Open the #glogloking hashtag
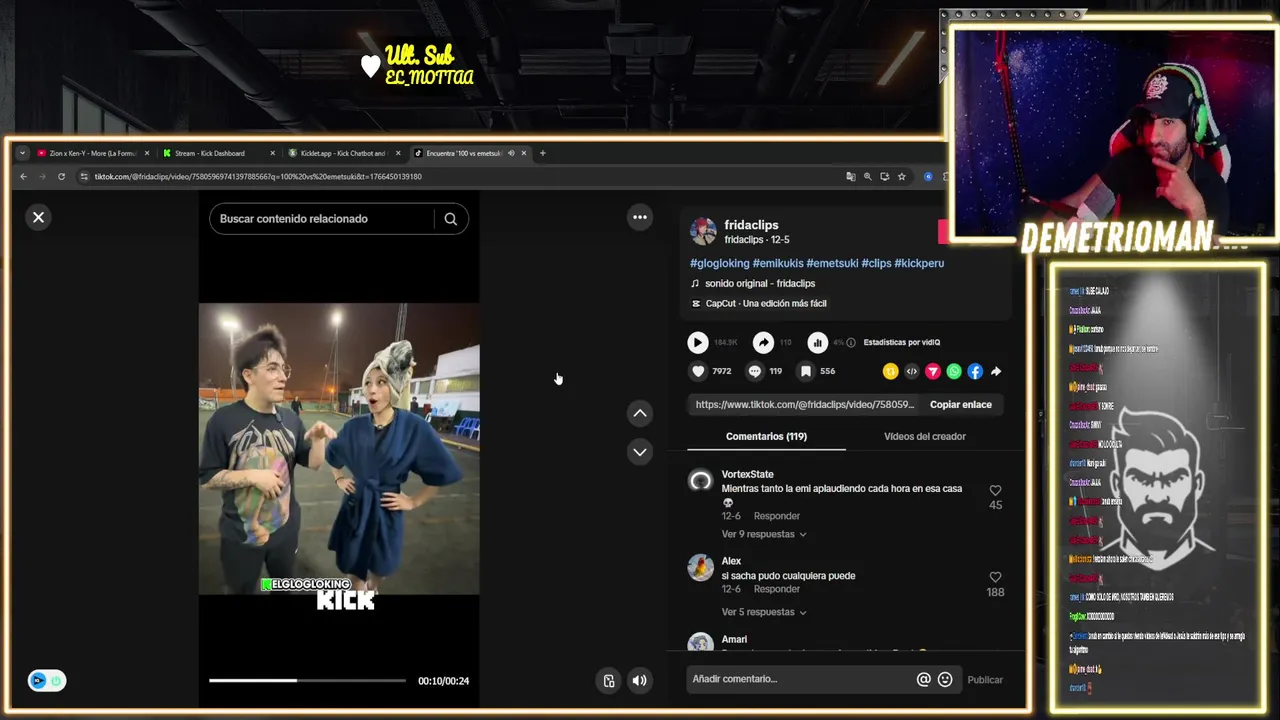This screenshot has height=720, width=1280. [719, 263]
